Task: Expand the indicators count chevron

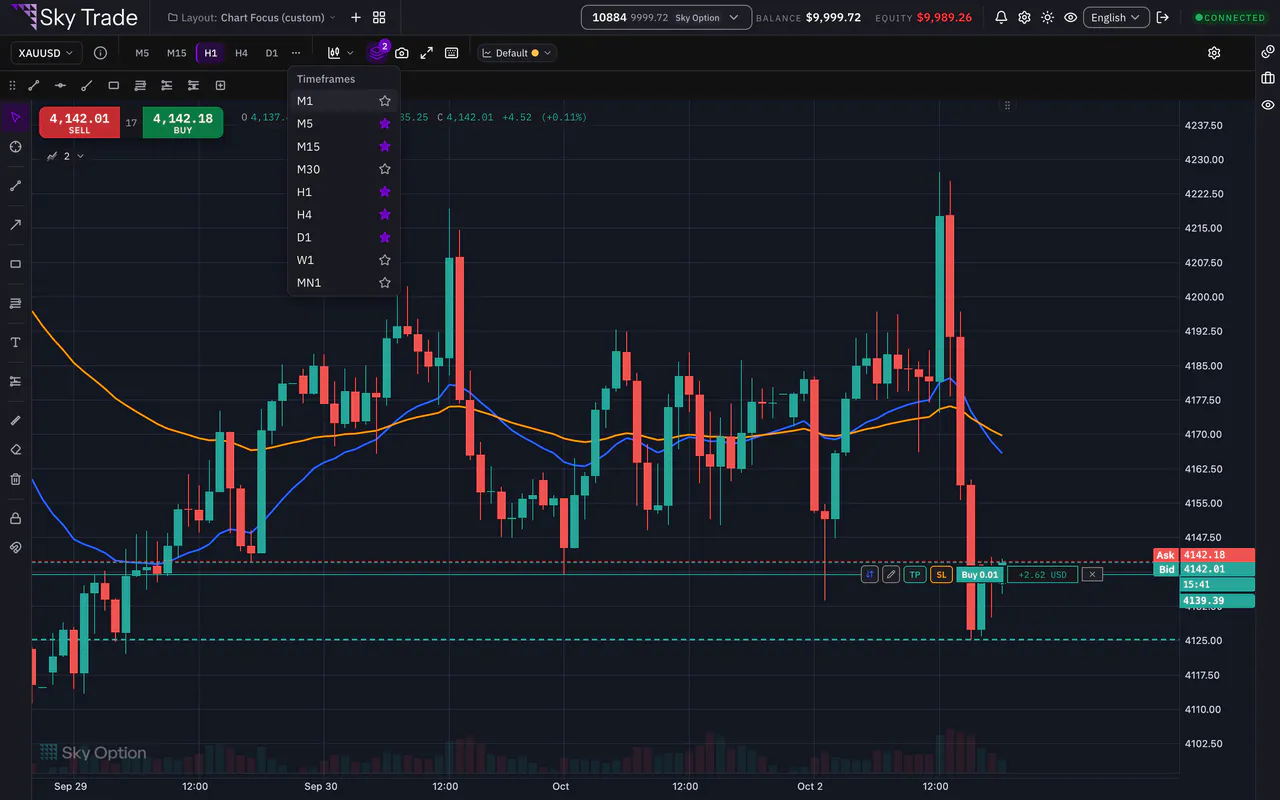Action: point(81,156)
